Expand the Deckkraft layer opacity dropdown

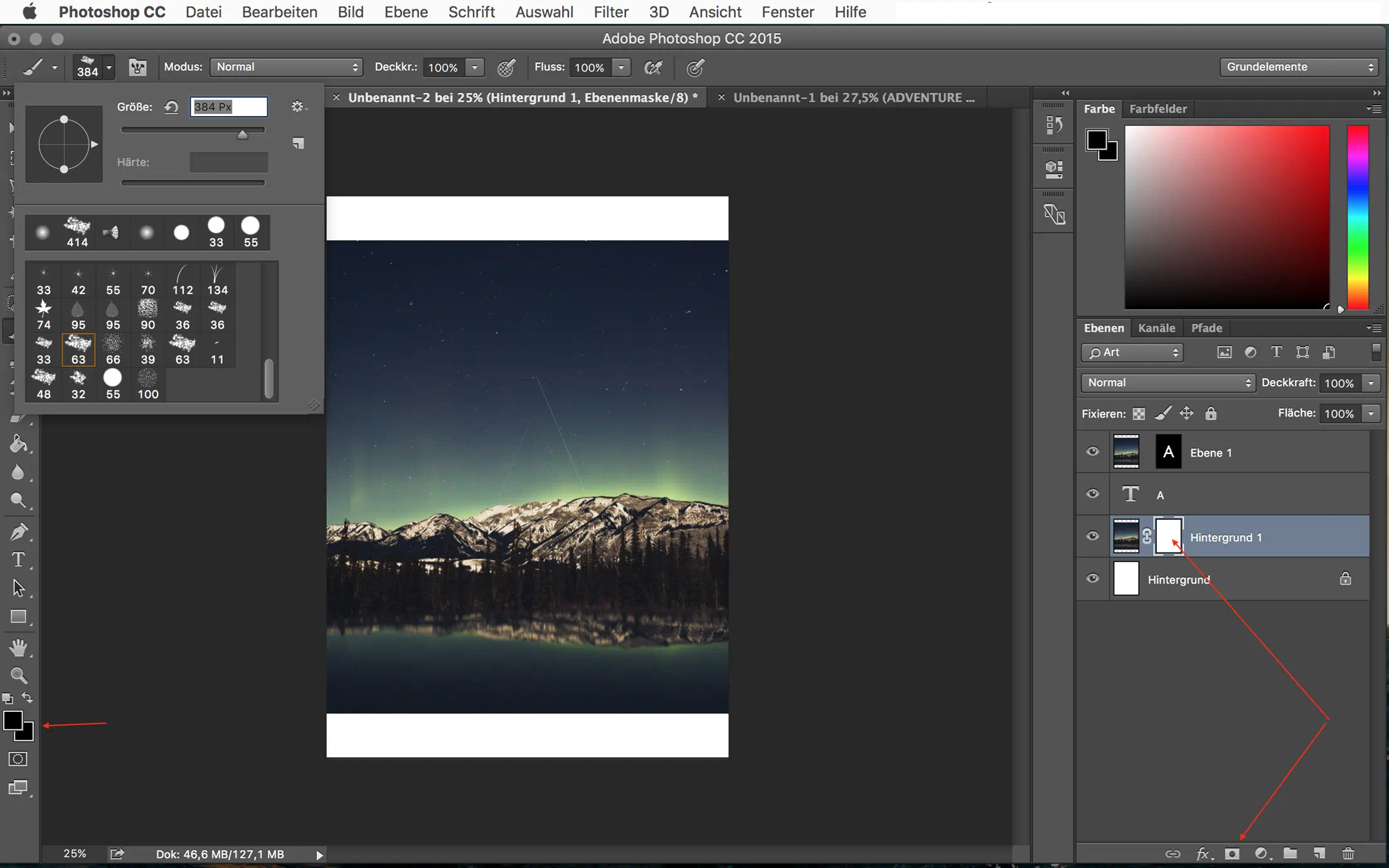pyautogui.click(x=1371, y=383)
